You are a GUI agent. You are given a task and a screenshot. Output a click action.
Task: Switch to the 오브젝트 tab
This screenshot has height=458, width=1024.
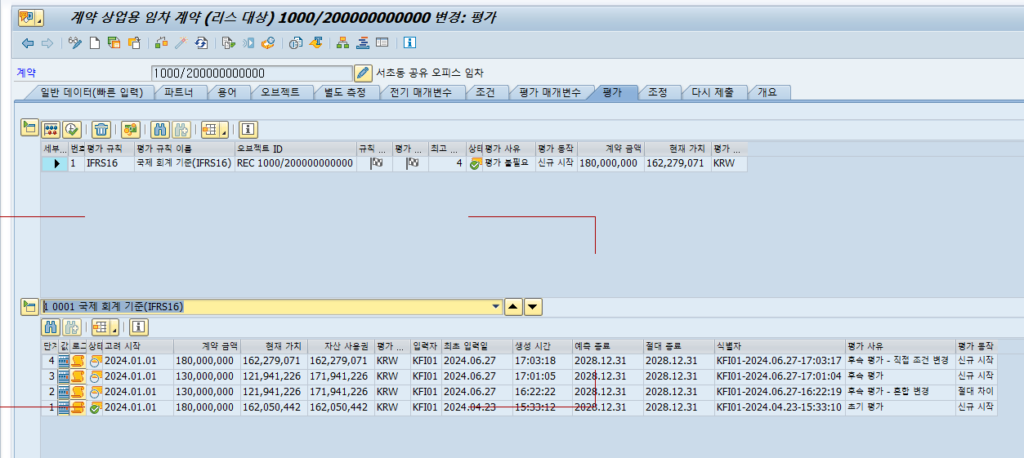click(281, 93)
